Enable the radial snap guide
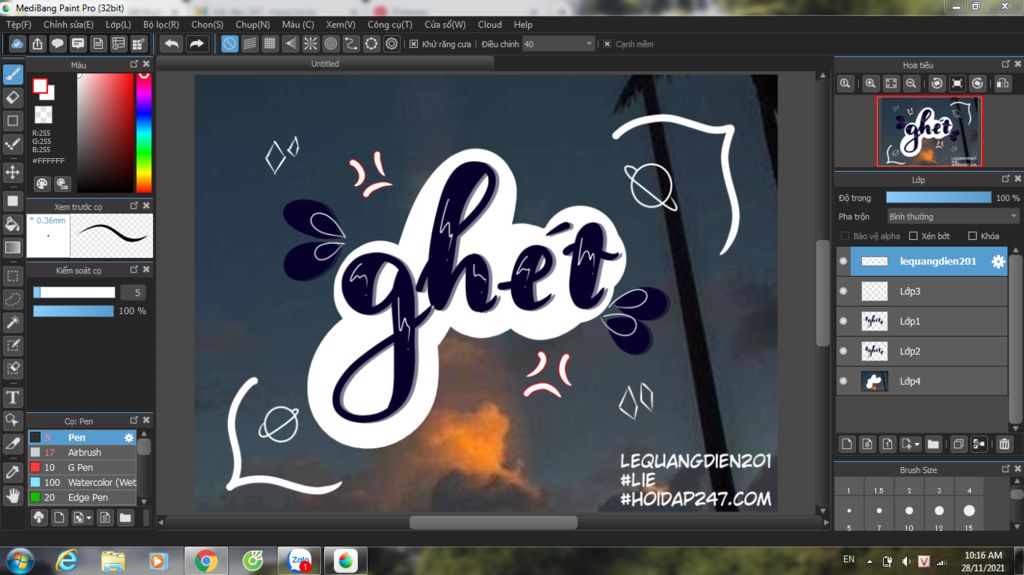This screenshot has width=1024, height=575. [310, 44]
